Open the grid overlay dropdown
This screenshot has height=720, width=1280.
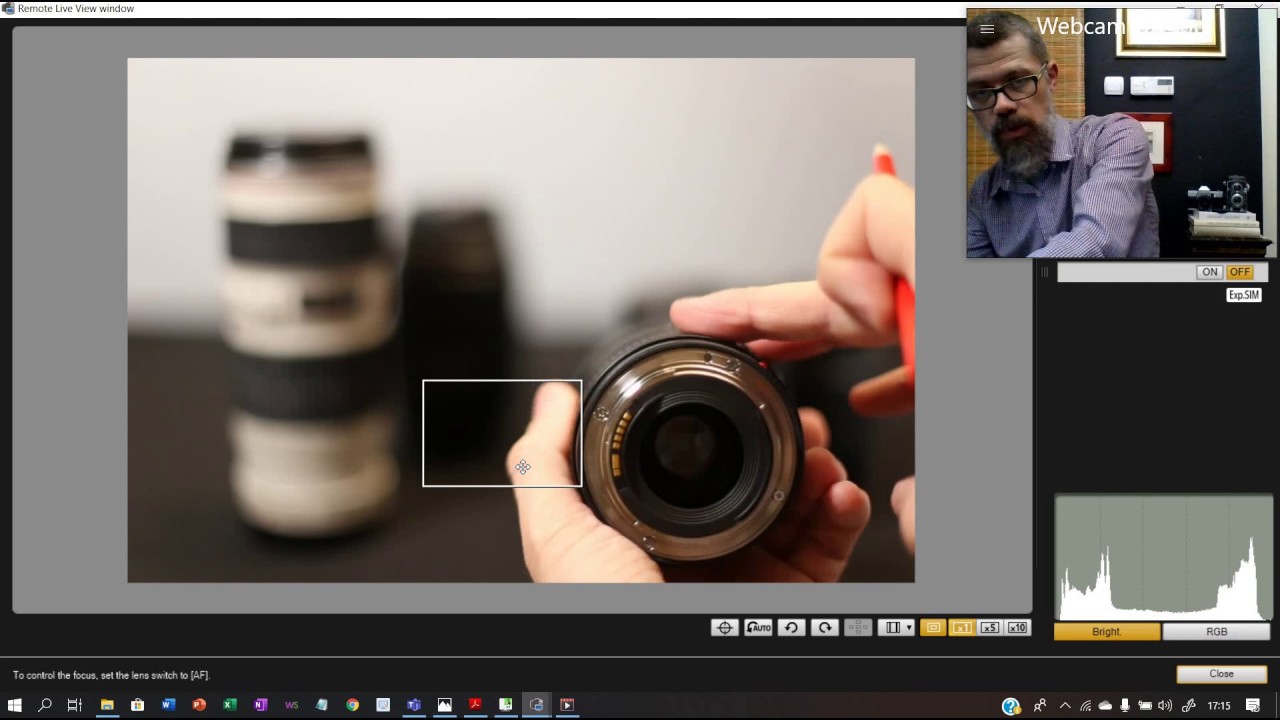click(x=897, y=628)
